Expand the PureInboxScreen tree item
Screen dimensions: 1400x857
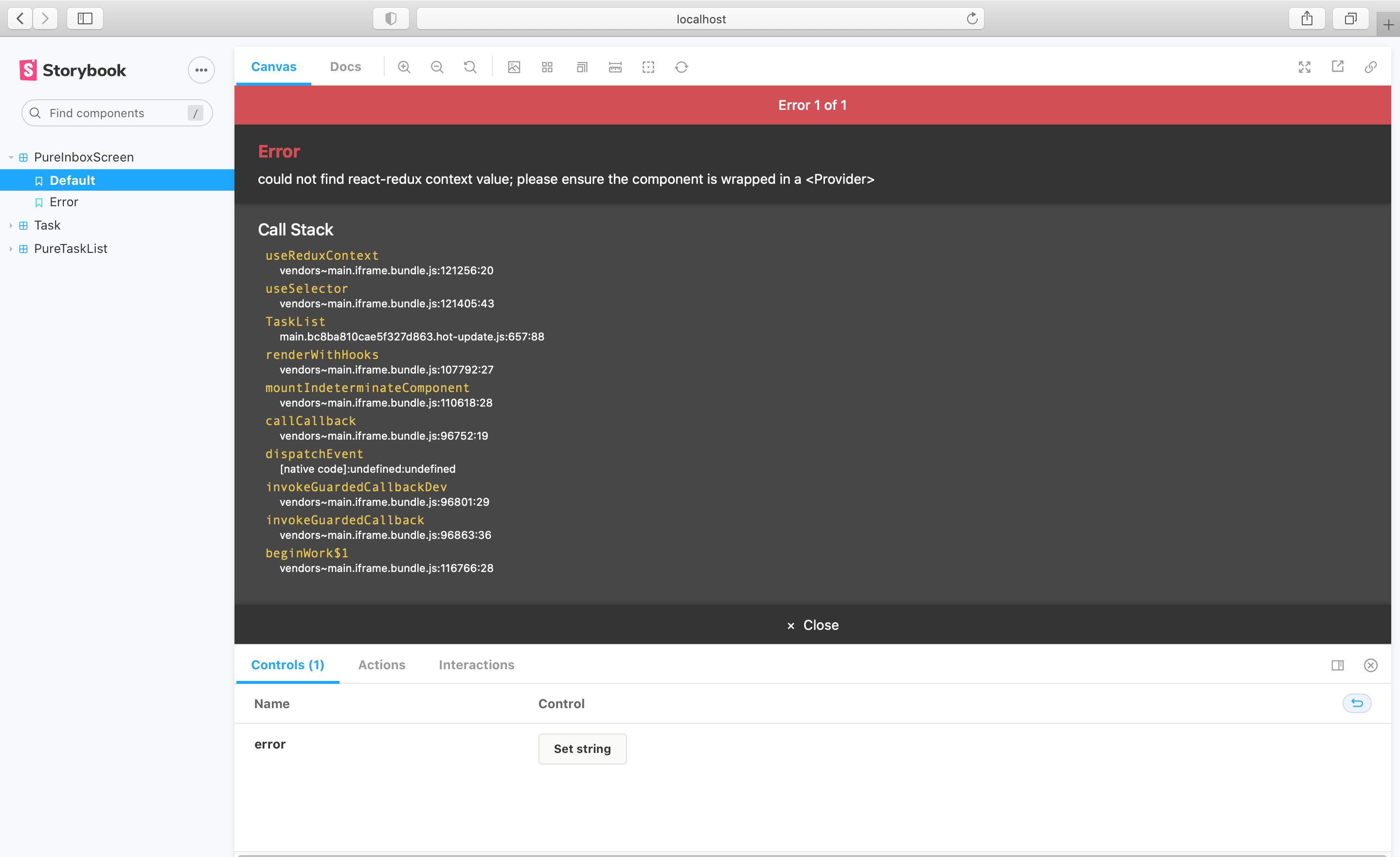11,157
